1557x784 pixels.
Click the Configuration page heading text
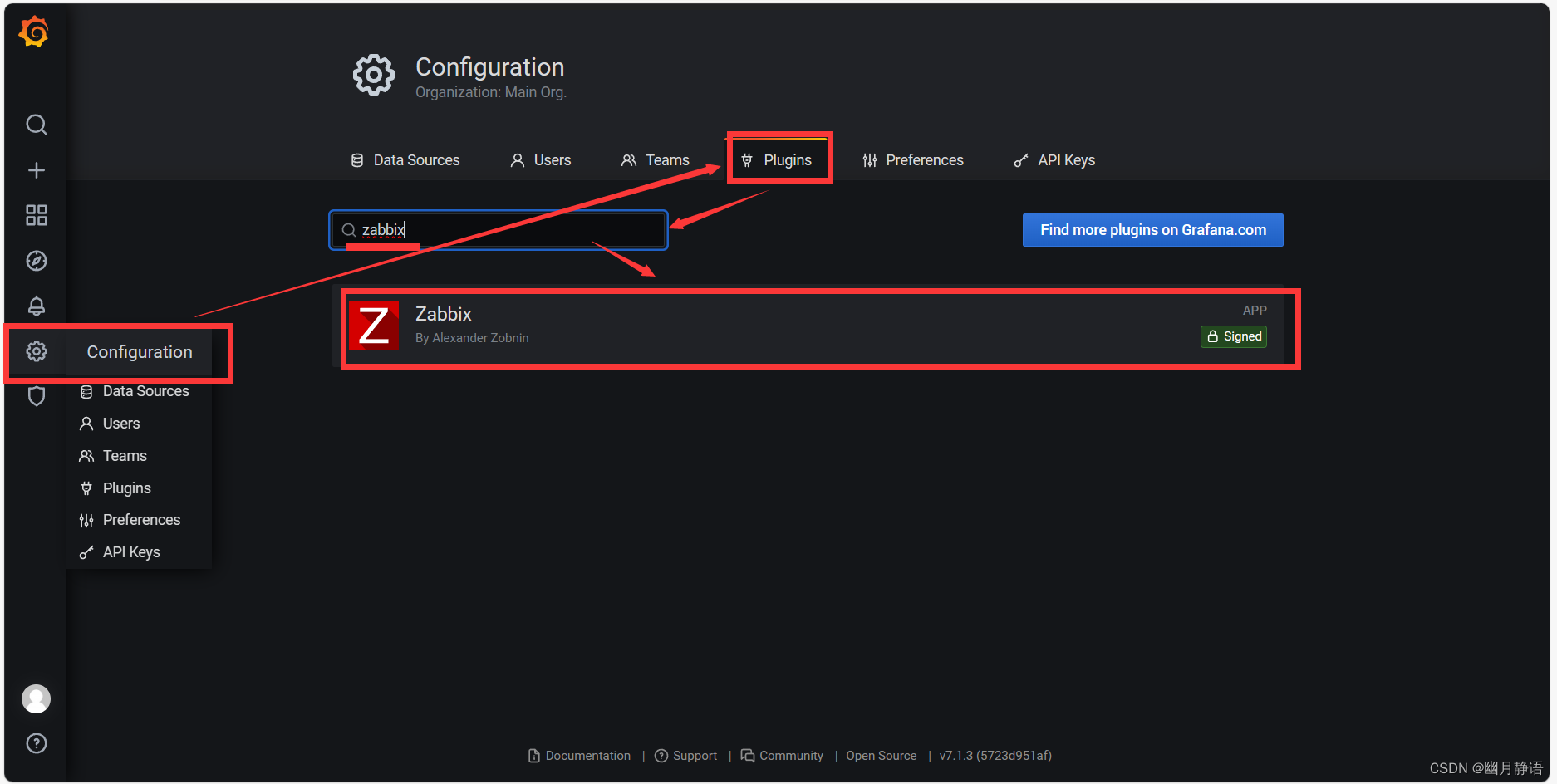tap(490, 67)
